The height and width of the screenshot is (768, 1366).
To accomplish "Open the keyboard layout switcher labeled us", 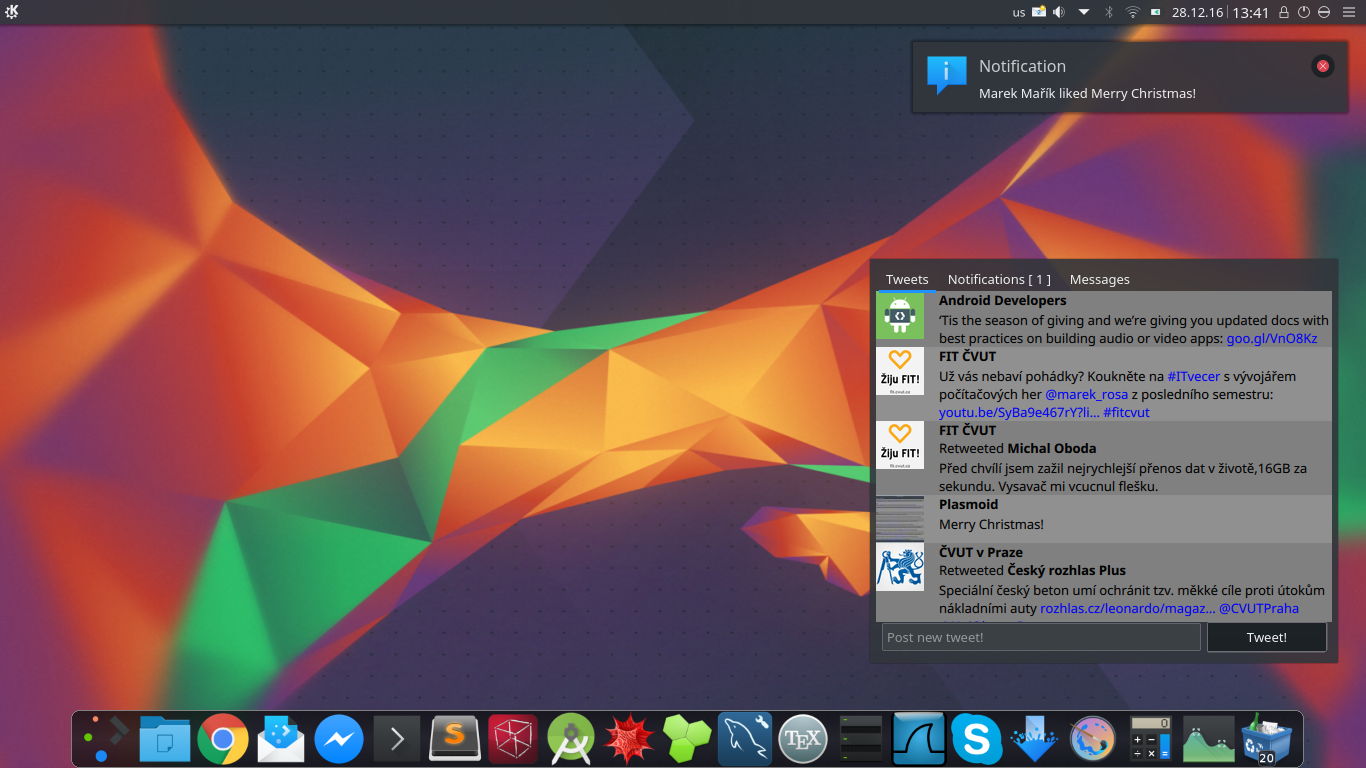I will click(1016, 13).
